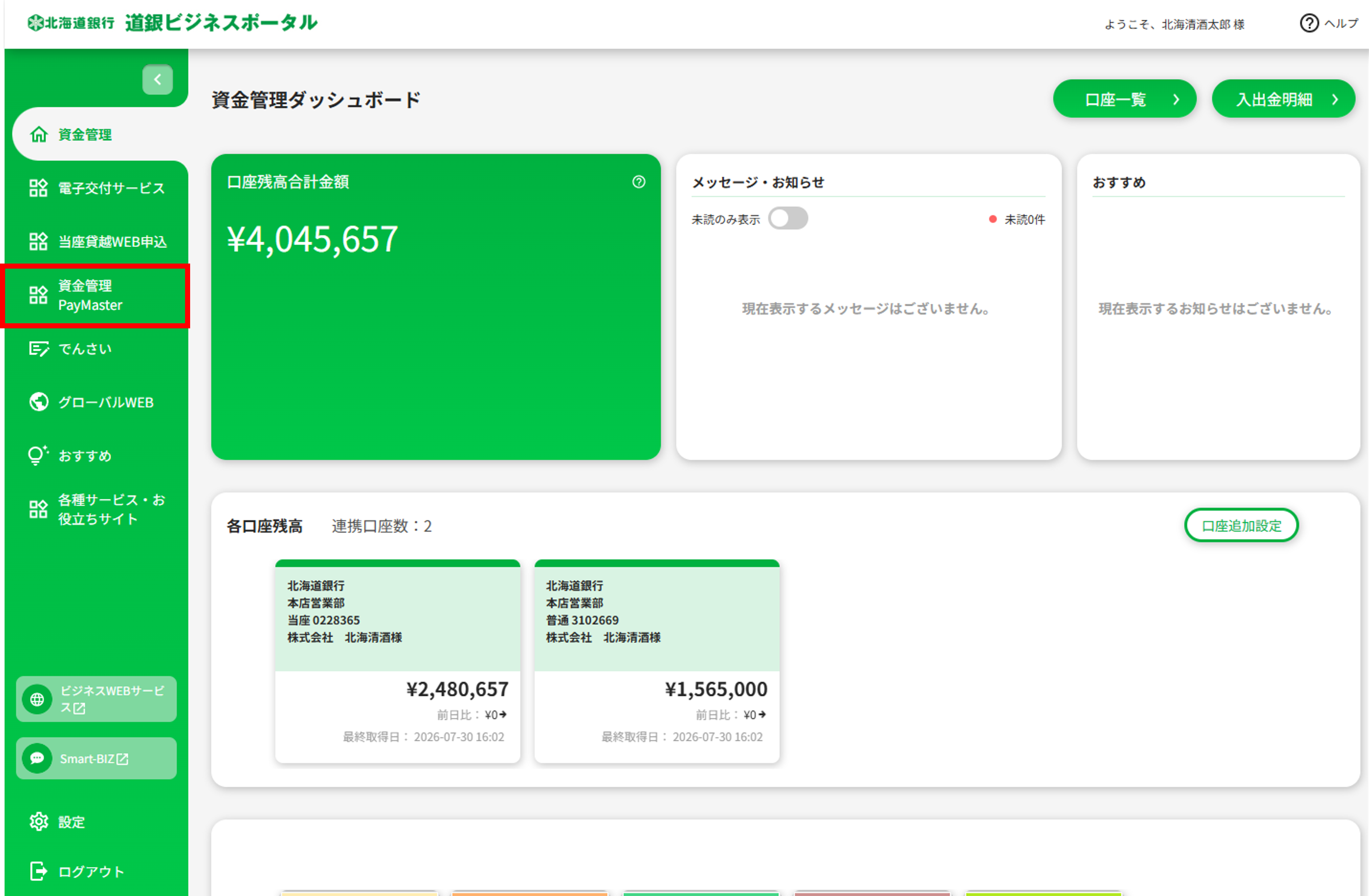Click the home icon beside 資金管理

(38, 134)
